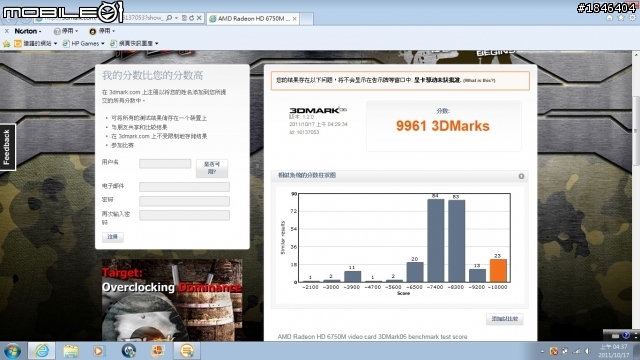Click the '9961 3DMarks' score text
The height and width of the screenshot is (360, 640).
[x=442, y=126]
